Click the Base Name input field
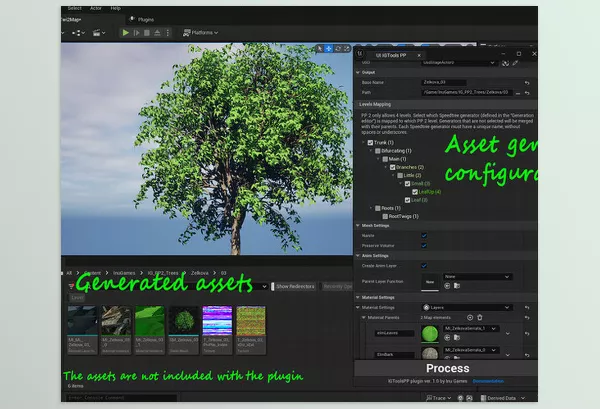 tap(444, 82)
